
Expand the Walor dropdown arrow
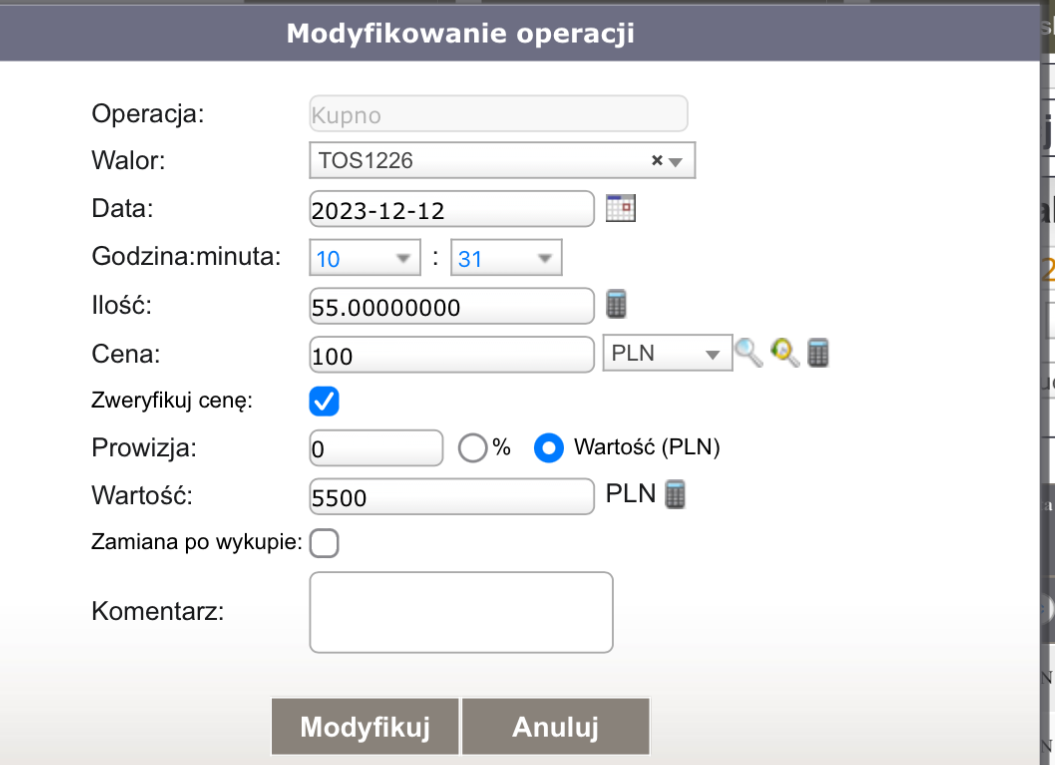click(675, 161)
